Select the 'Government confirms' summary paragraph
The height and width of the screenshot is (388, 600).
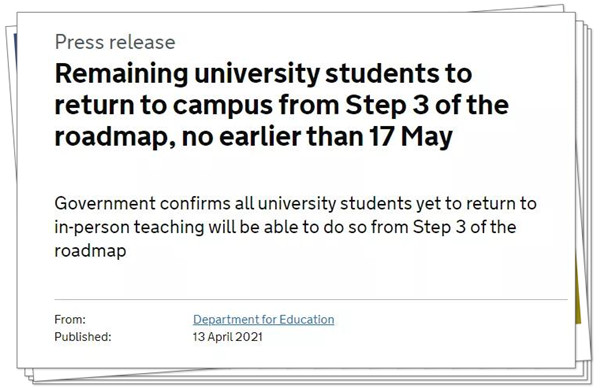[x=295, y=227]
